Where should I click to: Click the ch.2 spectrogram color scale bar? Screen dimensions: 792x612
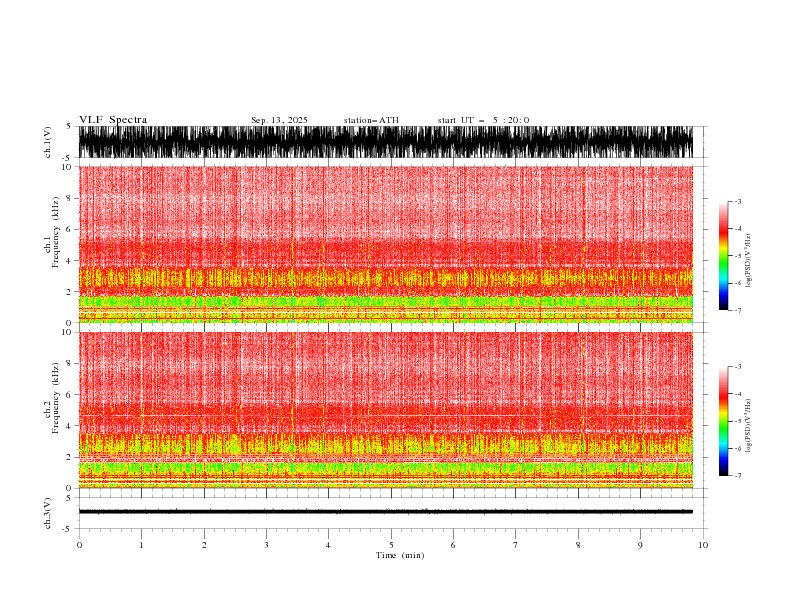pos(723,421)
